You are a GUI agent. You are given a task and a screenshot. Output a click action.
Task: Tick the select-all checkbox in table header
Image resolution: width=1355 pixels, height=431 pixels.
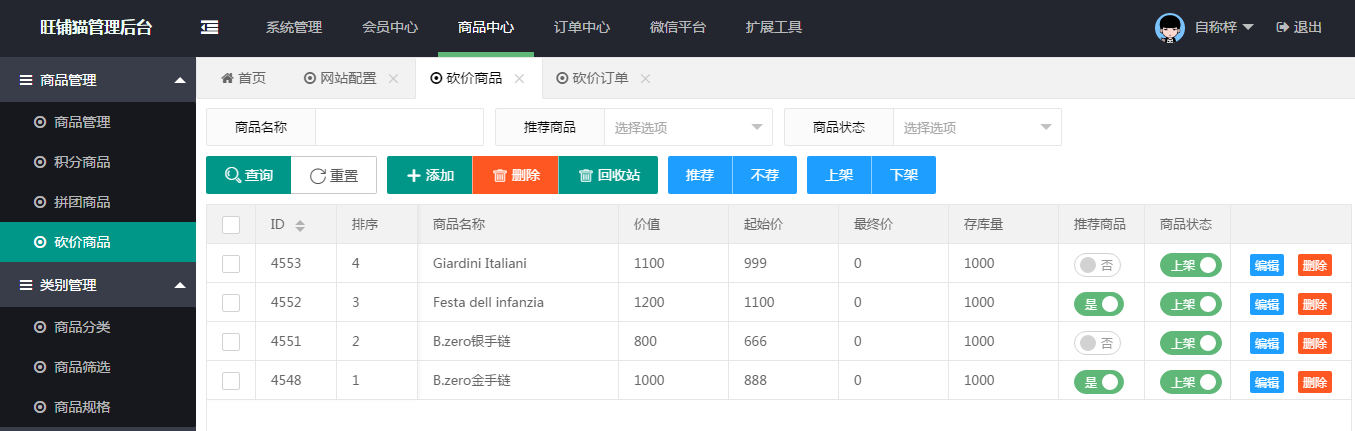[231, 225]
